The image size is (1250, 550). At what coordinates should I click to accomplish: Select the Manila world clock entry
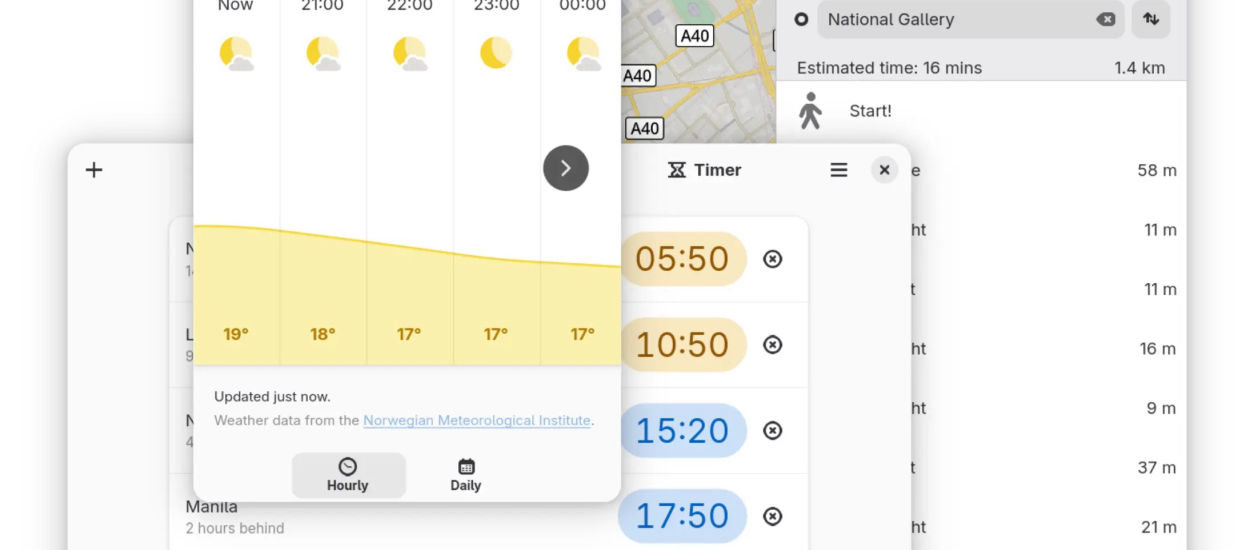click(235, 517)
